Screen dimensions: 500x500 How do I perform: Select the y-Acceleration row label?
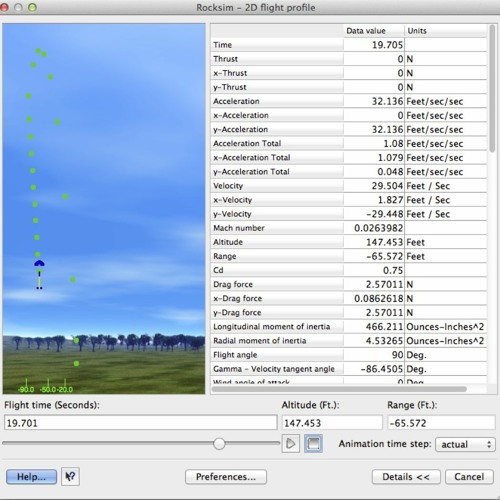[x=241, y=129]
